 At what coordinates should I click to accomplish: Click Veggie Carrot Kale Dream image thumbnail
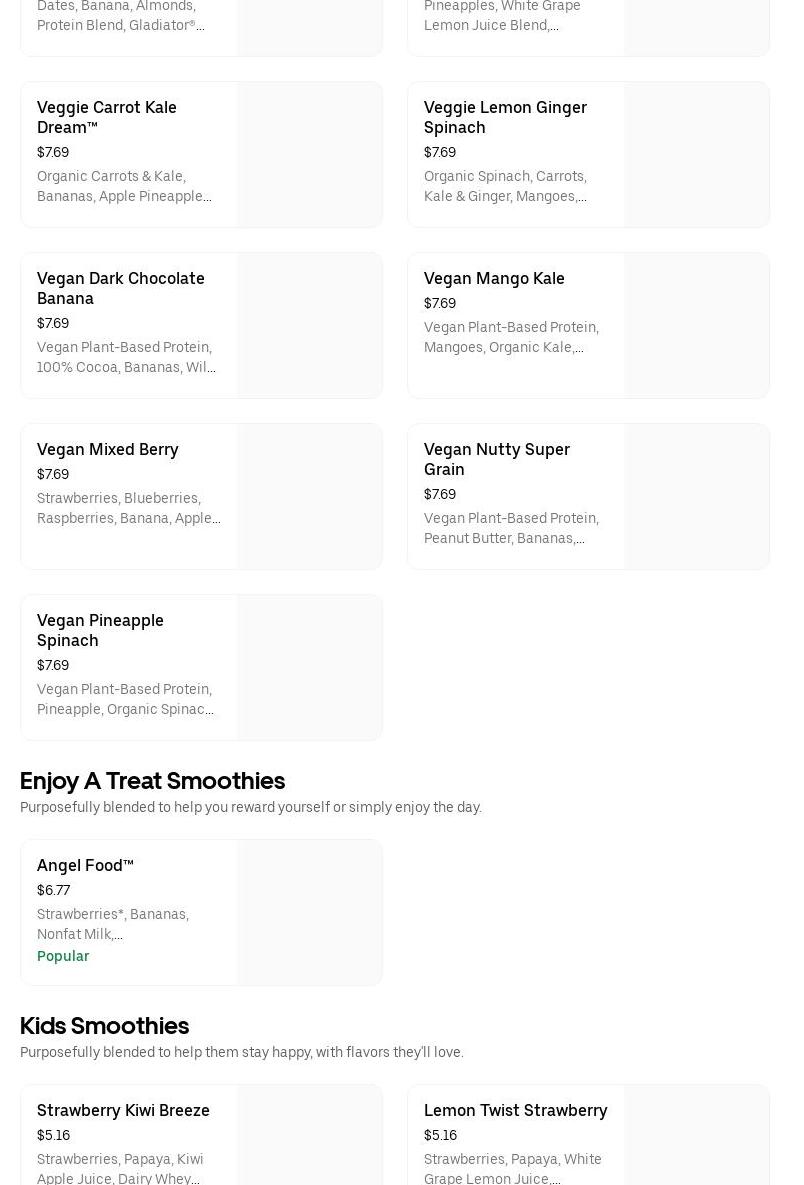[309, 155]
